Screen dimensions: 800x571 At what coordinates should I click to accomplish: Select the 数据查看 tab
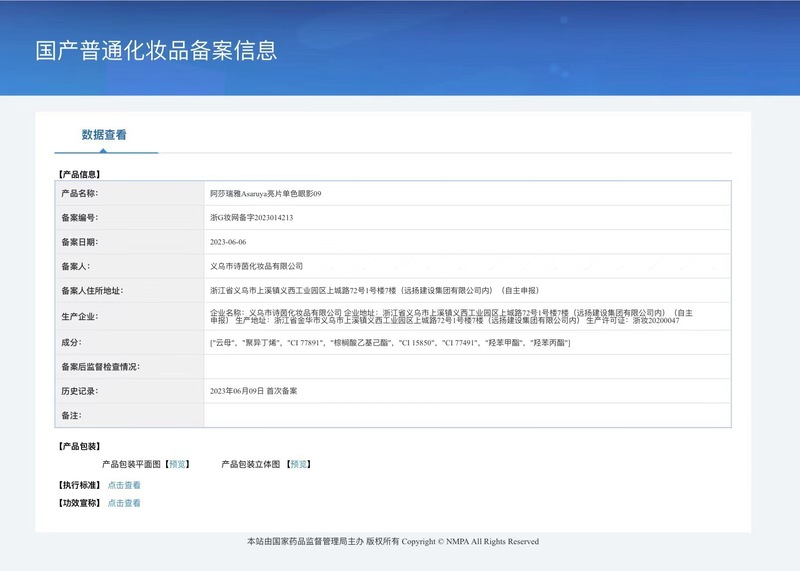coord(104,135)
